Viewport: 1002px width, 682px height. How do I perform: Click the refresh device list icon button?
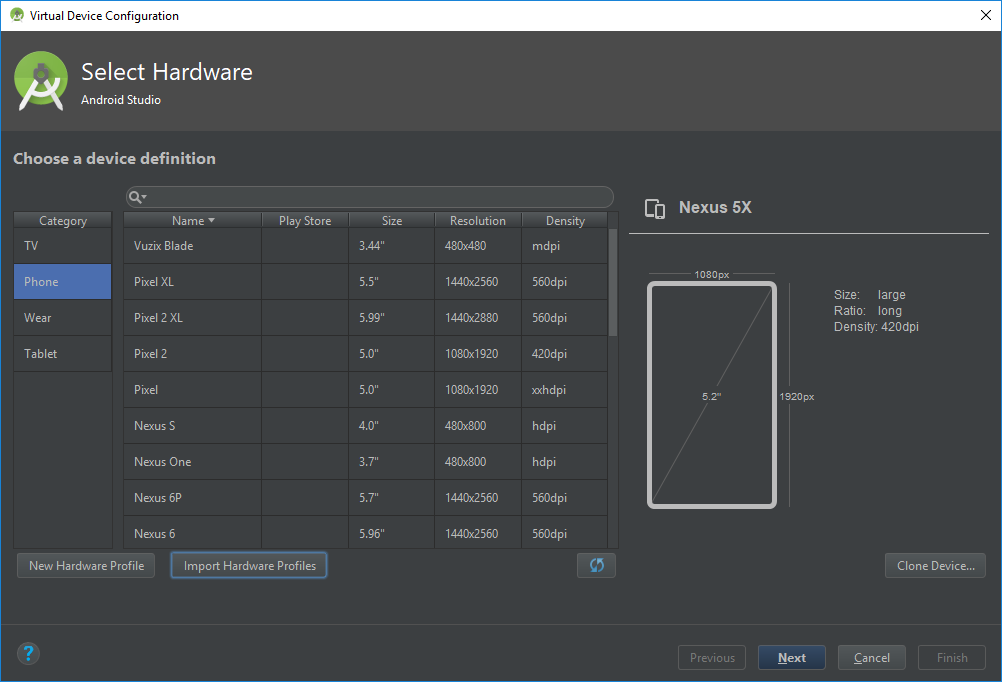click(596, 565)
